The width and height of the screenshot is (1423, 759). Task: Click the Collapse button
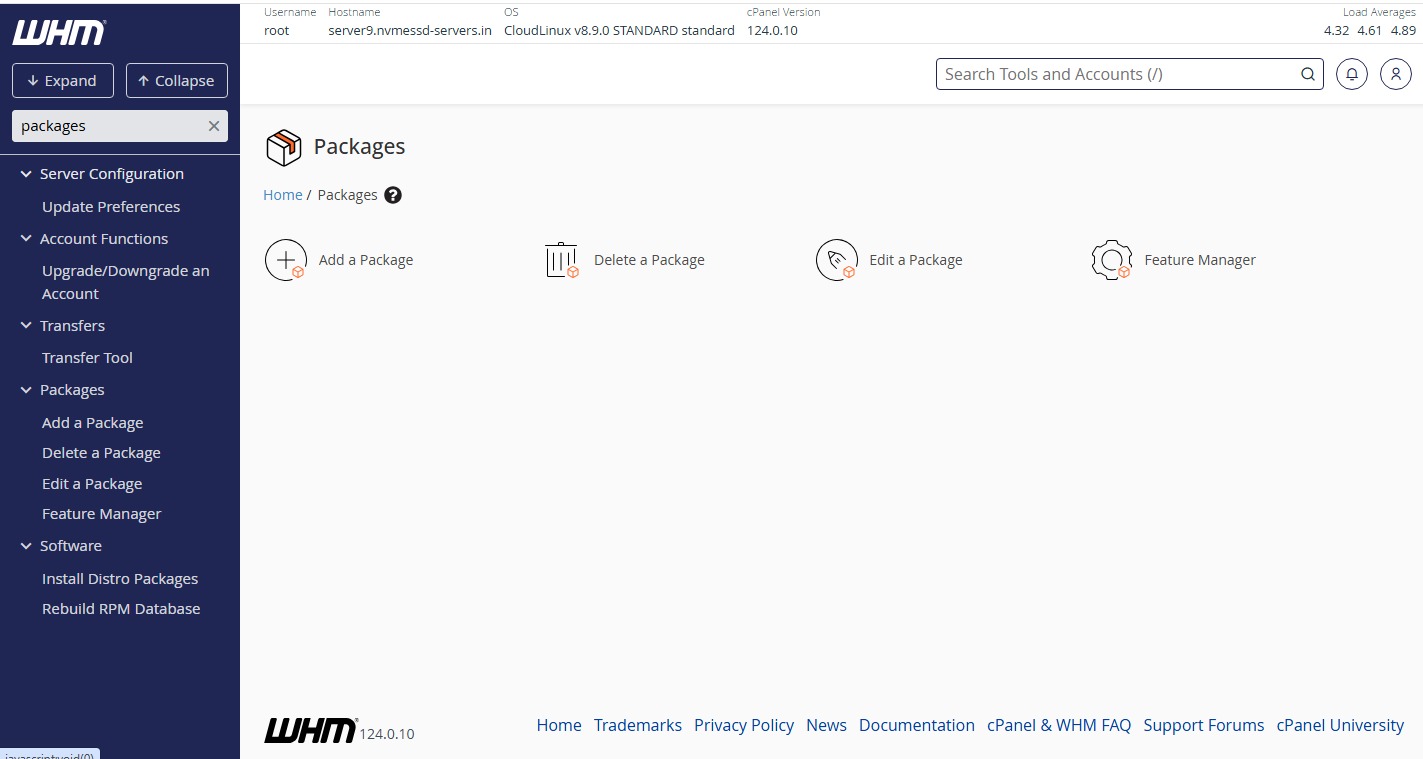tap(177, 81)
